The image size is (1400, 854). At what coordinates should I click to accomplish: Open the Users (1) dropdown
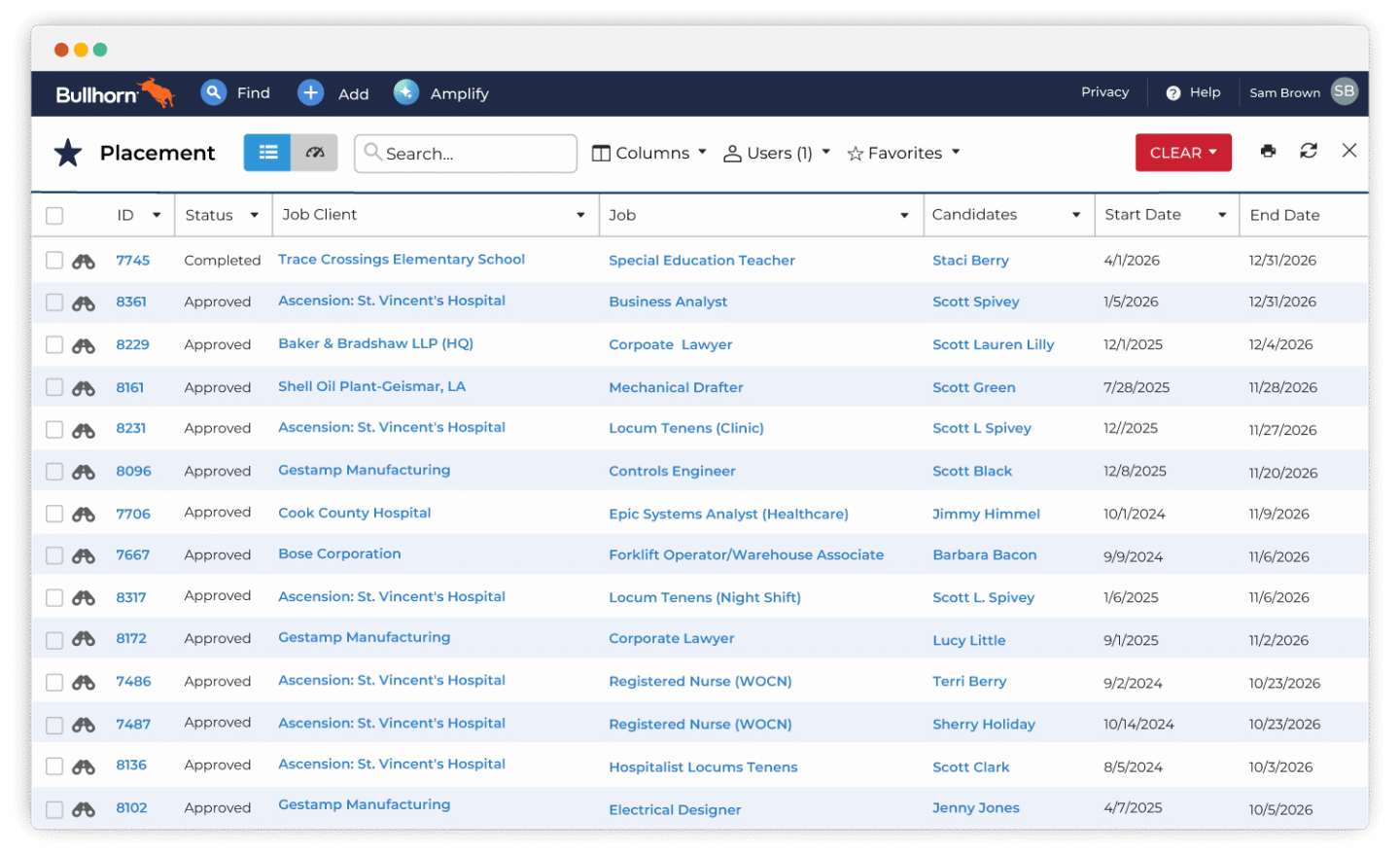coord(777,153)
